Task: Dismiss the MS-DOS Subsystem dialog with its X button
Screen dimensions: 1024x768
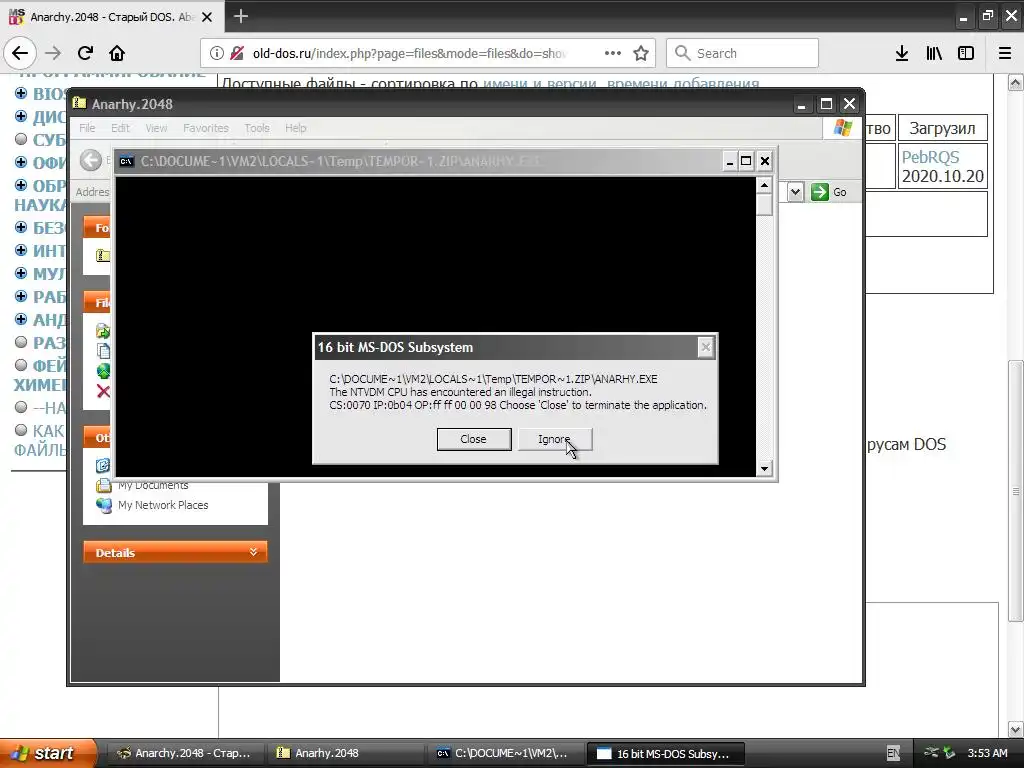Action: click(705, 347)
